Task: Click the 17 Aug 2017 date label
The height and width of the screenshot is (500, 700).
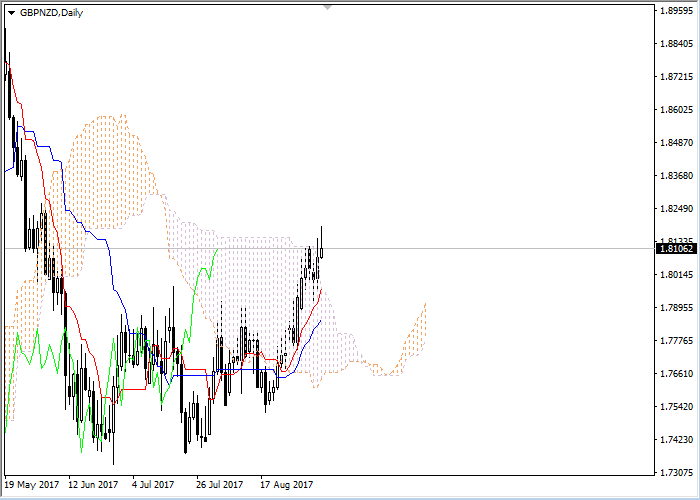Action: [x=287, y=485]
